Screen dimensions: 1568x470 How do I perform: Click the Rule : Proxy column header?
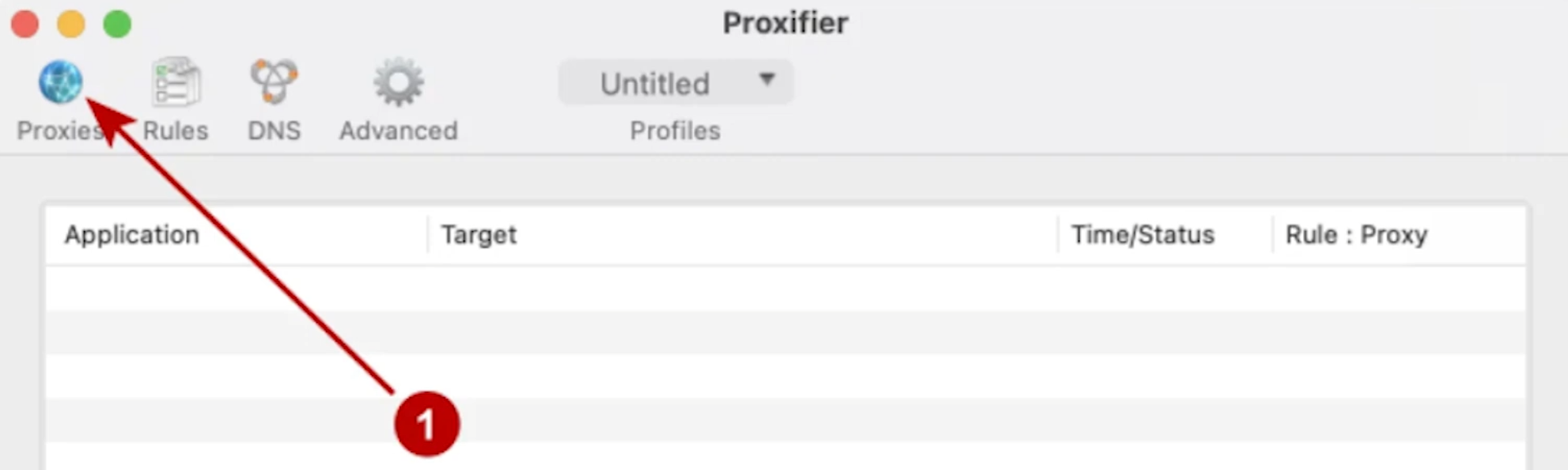click(x=1354, y=234)
